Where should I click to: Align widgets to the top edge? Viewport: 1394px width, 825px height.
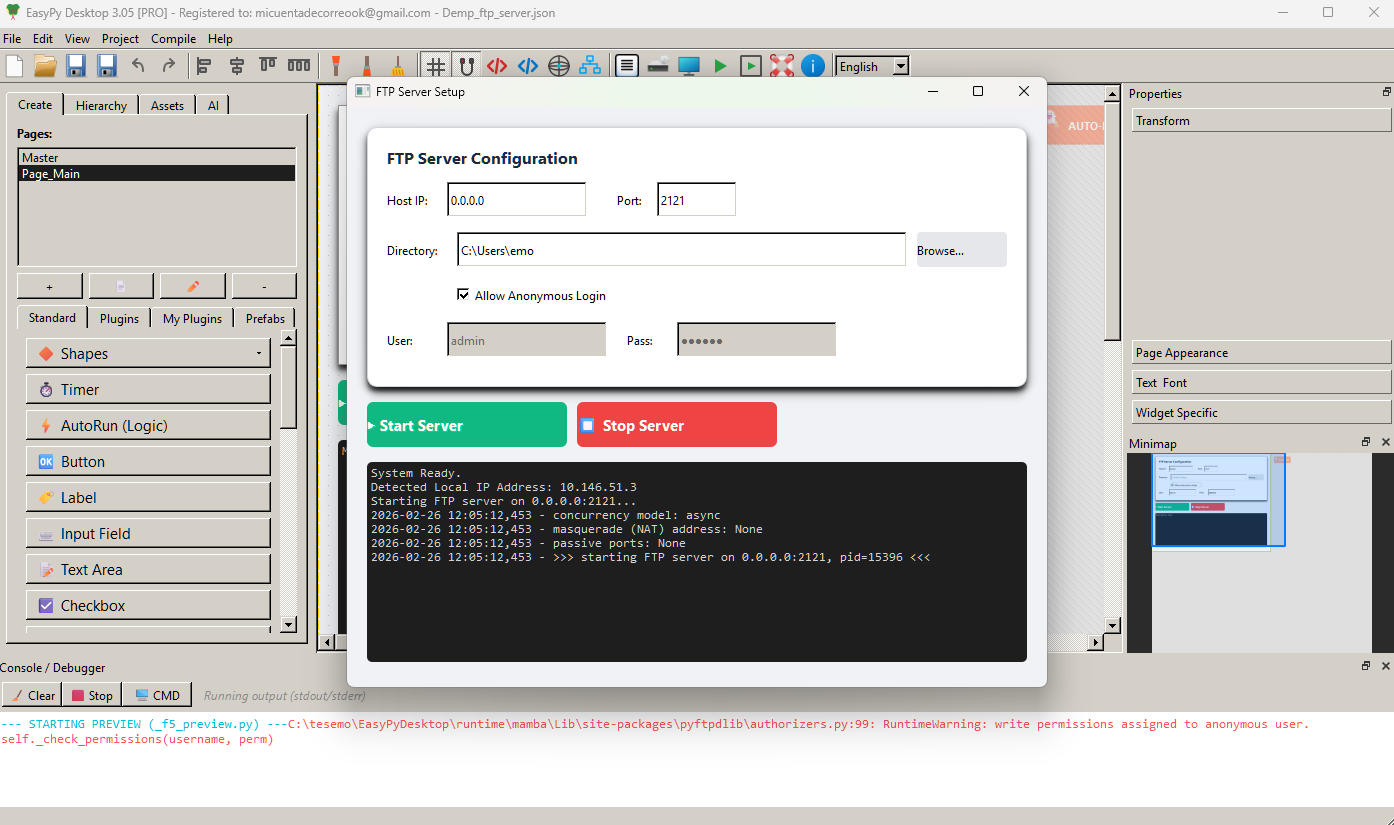pyautogui.click(x=267, y=66)
